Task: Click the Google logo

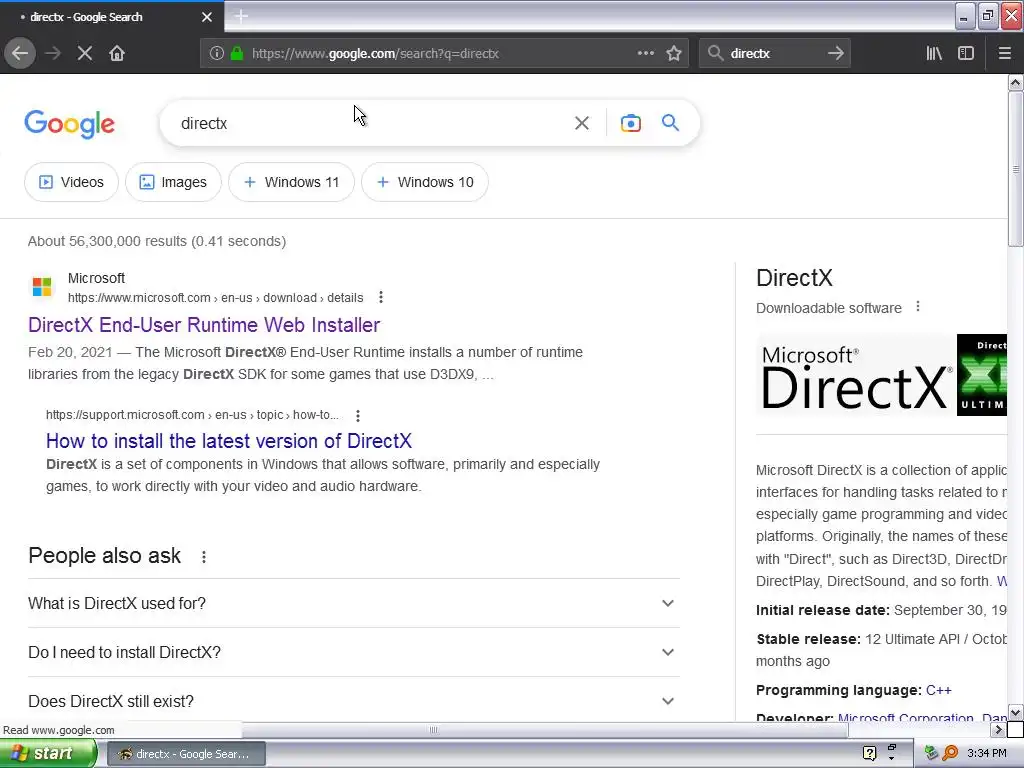Action: click(69, 124)
